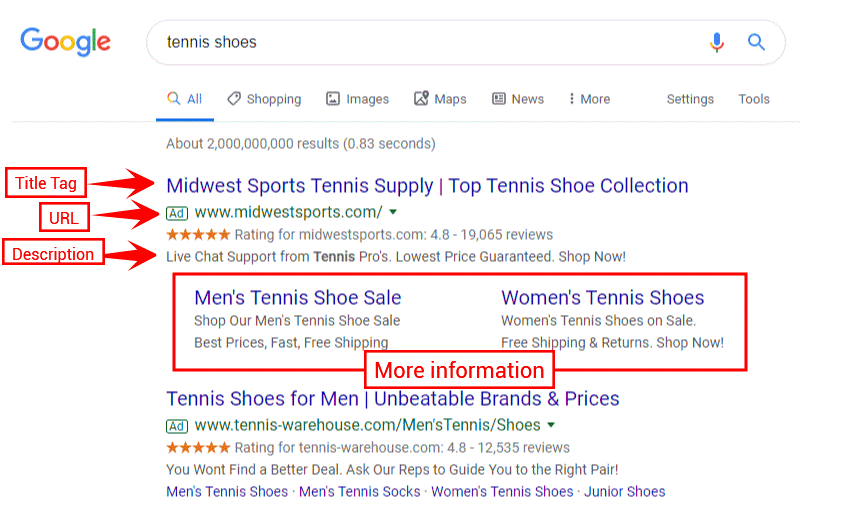843x514 pixels.
Task: Click the Images tab icon
Action: point(333,99)
